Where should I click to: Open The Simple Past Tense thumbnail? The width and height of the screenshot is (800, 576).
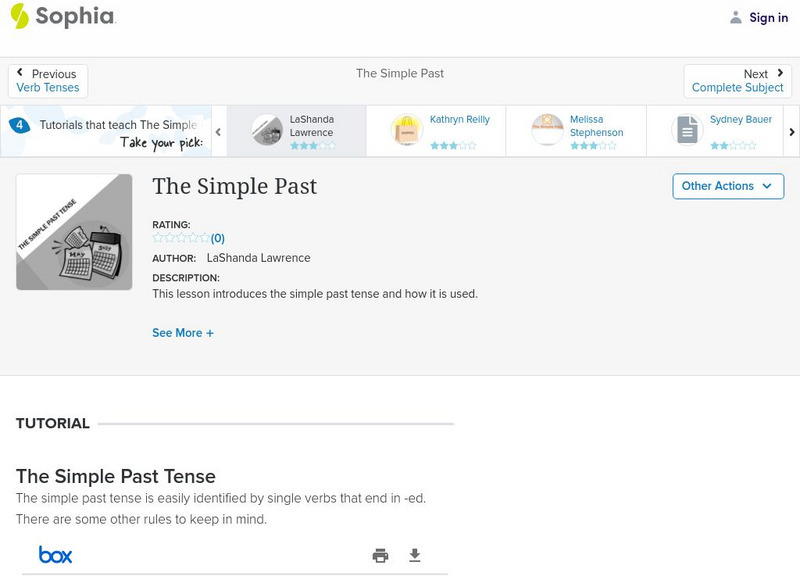[x=74, y=232]
